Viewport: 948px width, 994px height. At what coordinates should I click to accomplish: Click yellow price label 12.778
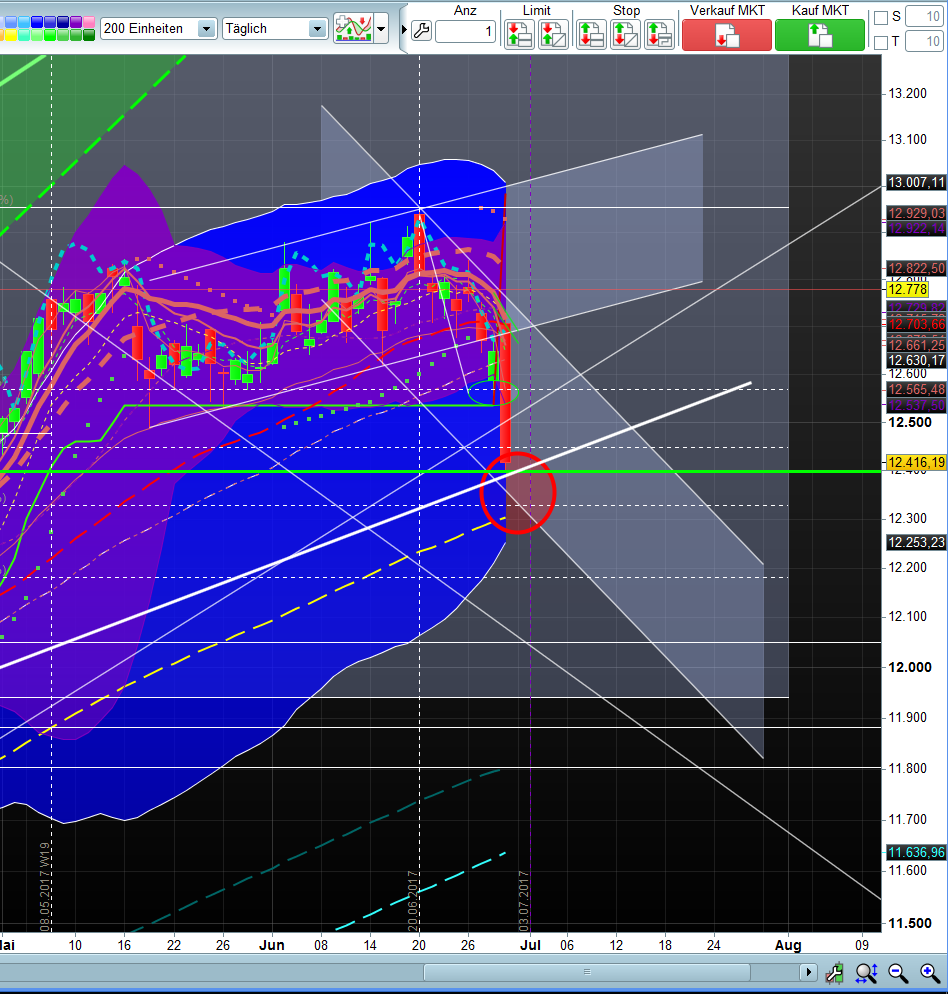907,290
